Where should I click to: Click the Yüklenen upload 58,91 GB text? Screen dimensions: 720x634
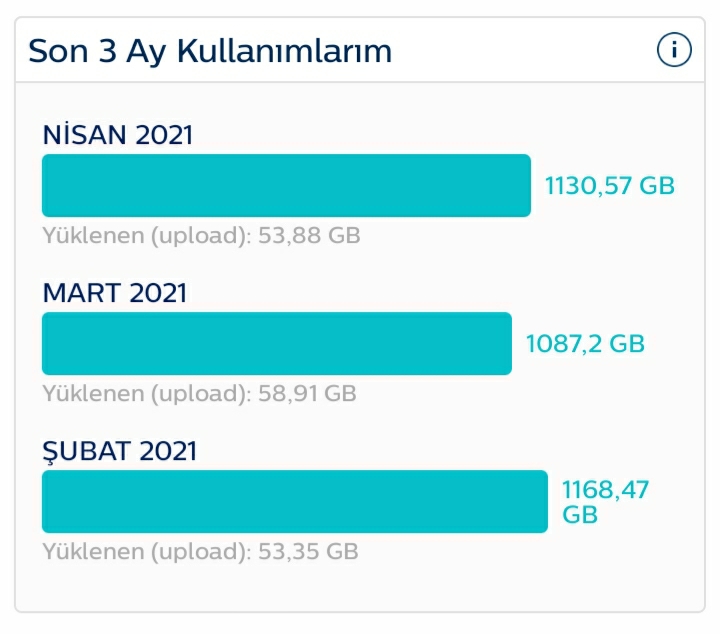point(200,393)
